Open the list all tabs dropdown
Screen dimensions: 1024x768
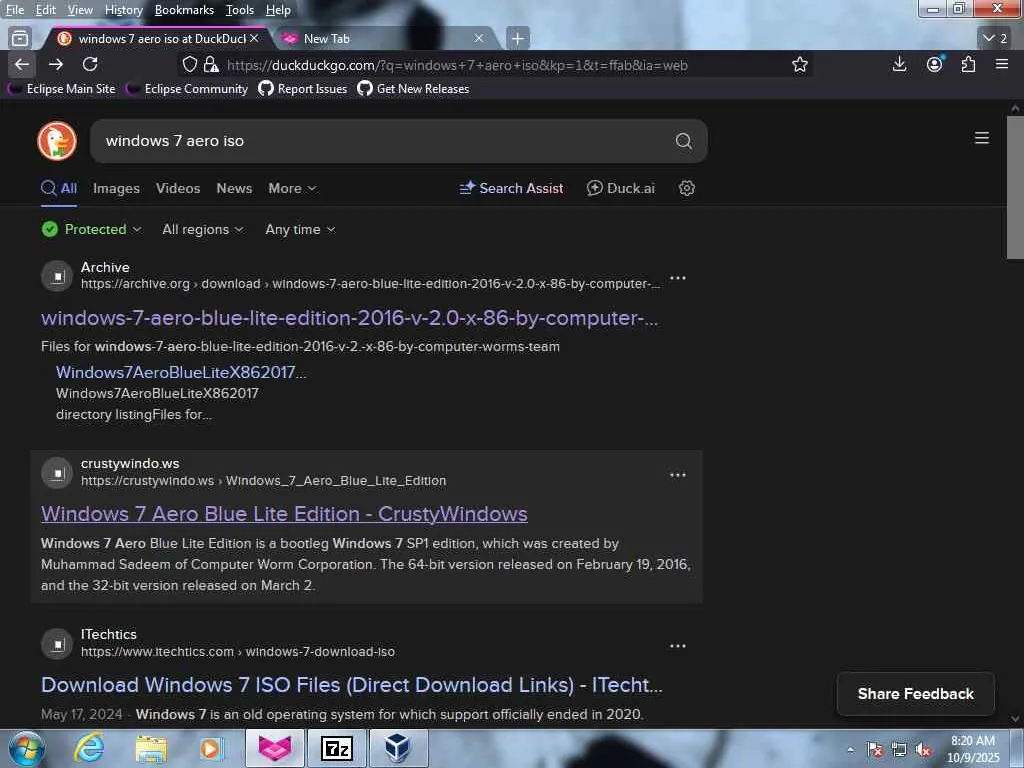coord(995,39)
